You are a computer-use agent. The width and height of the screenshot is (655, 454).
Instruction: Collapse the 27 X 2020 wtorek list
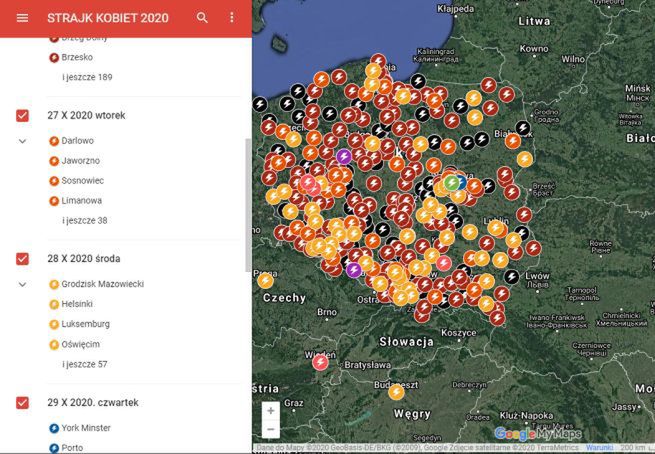[x=23, y=141]
